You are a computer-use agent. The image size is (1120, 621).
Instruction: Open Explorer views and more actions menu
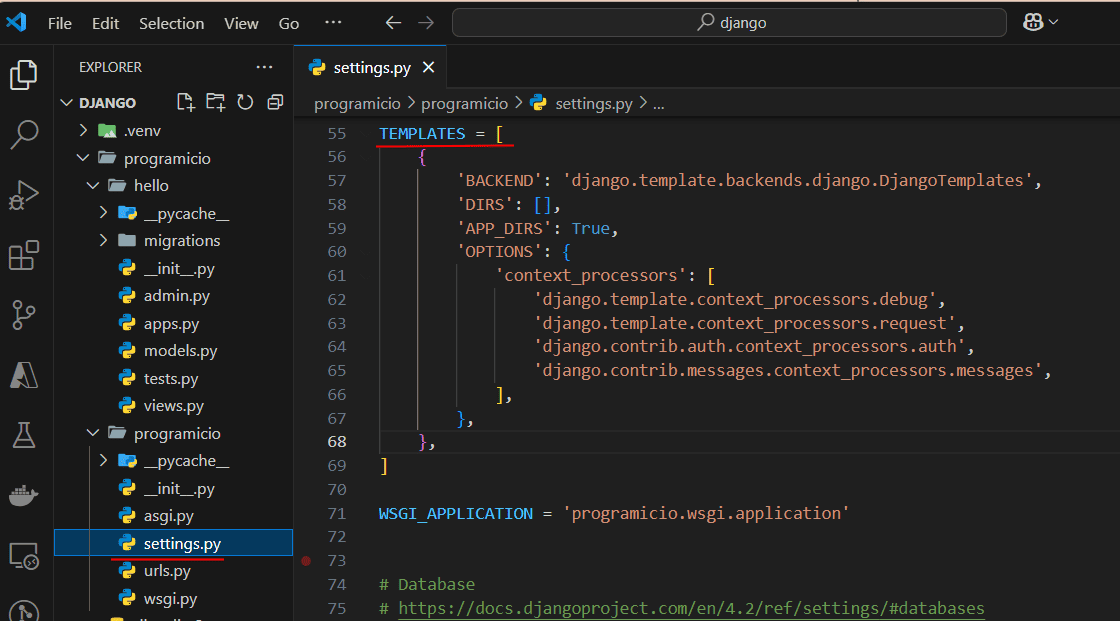[264, 67]
